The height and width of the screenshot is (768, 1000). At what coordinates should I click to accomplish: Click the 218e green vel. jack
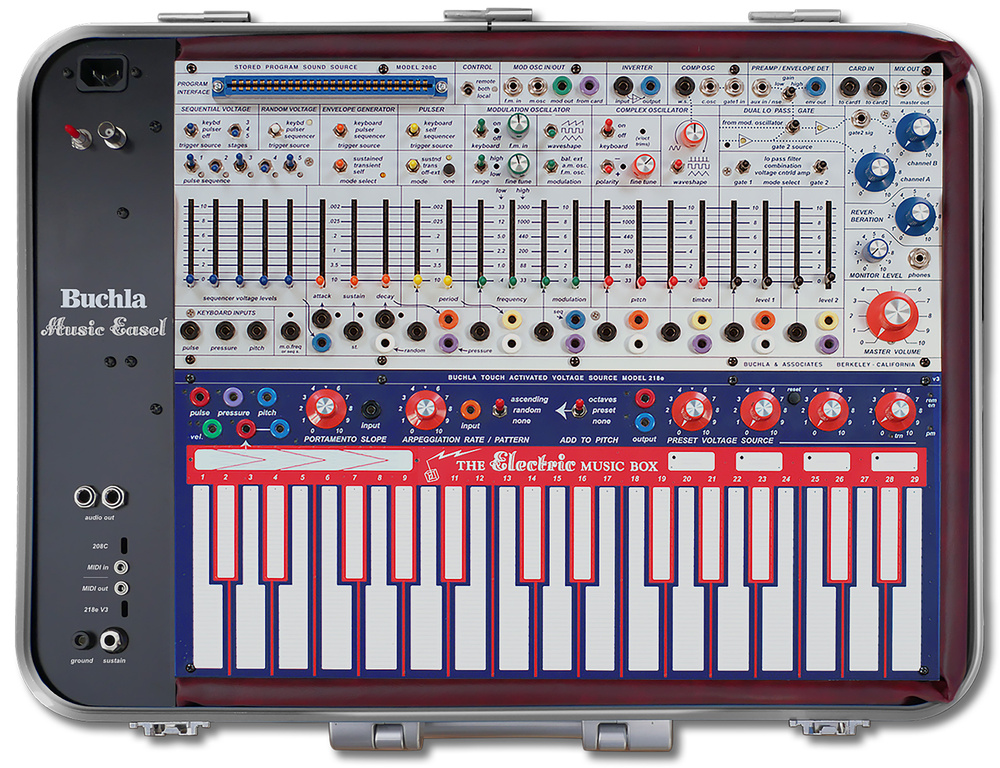(x=212, y=428)
